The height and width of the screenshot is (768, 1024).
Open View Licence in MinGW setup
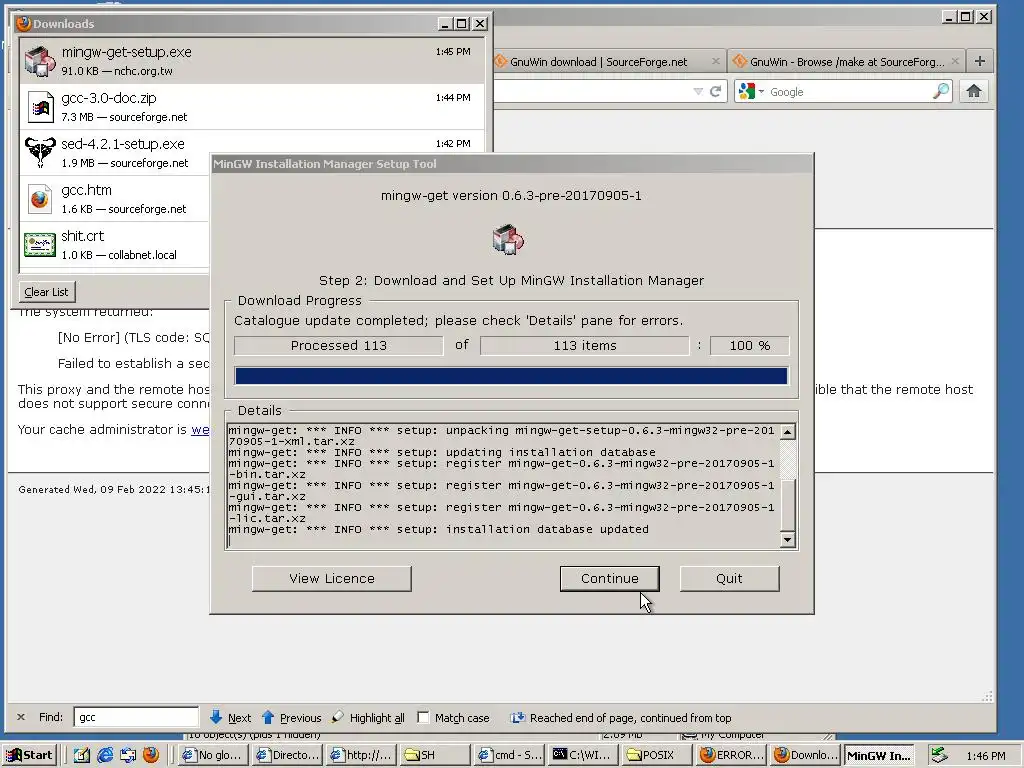332,578
